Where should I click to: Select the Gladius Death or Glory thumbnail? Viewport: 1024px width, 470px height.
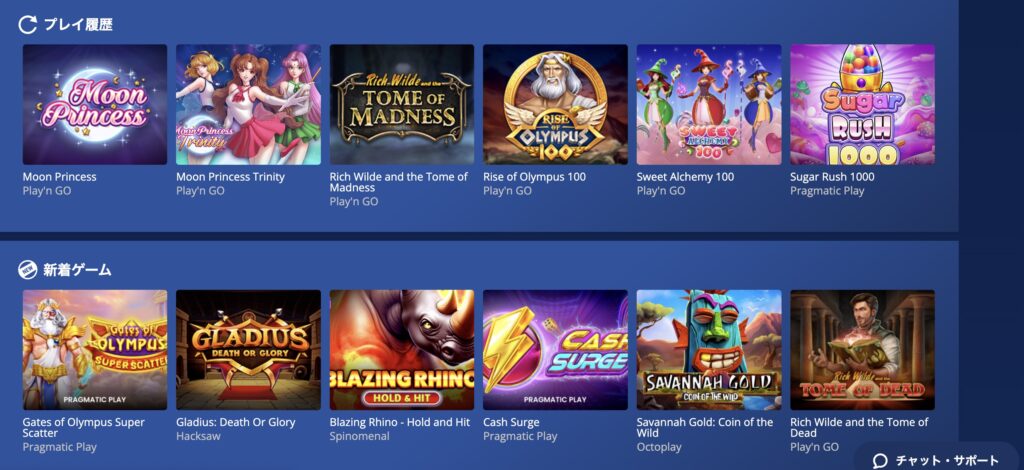(248, 350)
